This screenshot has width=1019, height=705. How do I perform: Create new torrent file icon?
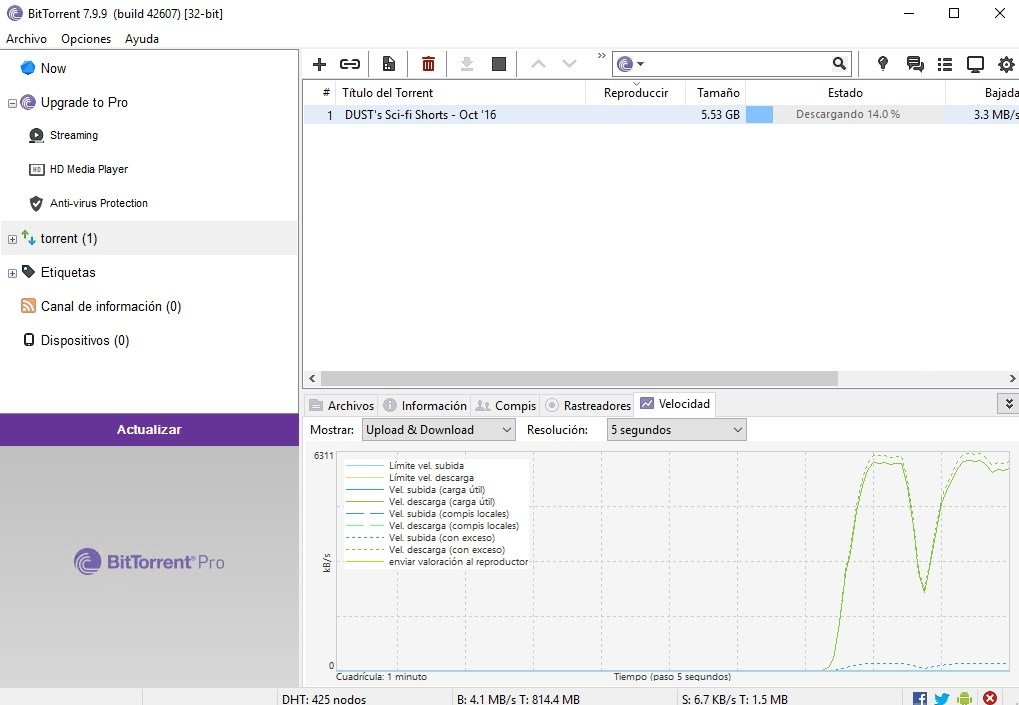389,64
